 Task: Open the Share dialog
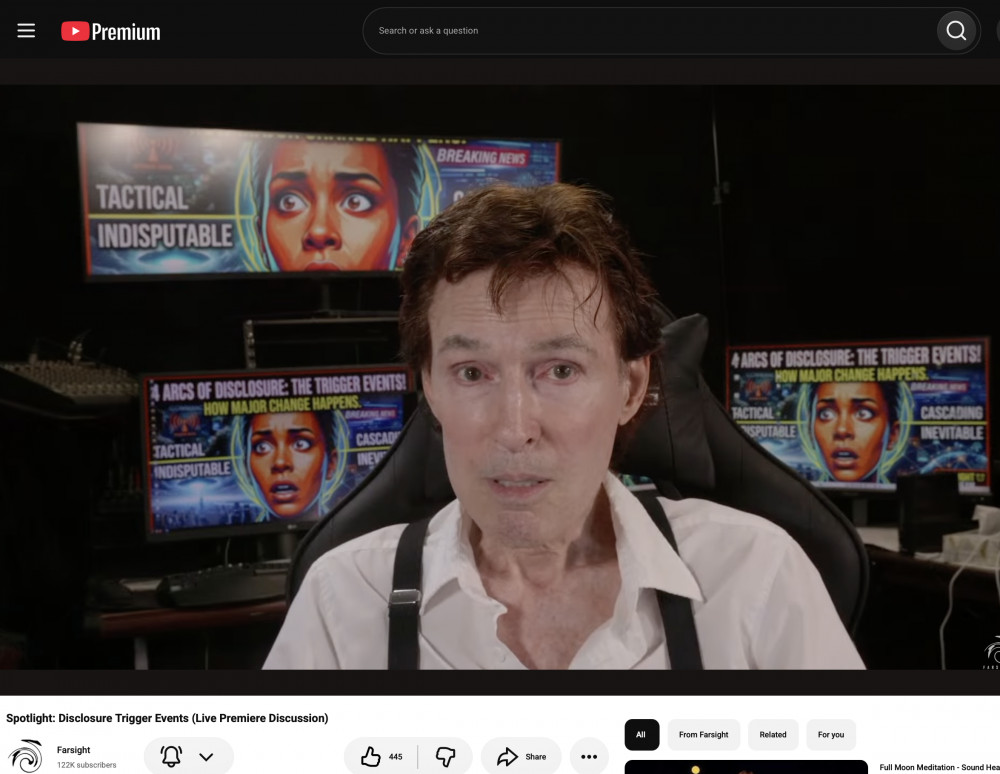pyautogui.click(x=521, y=757)
